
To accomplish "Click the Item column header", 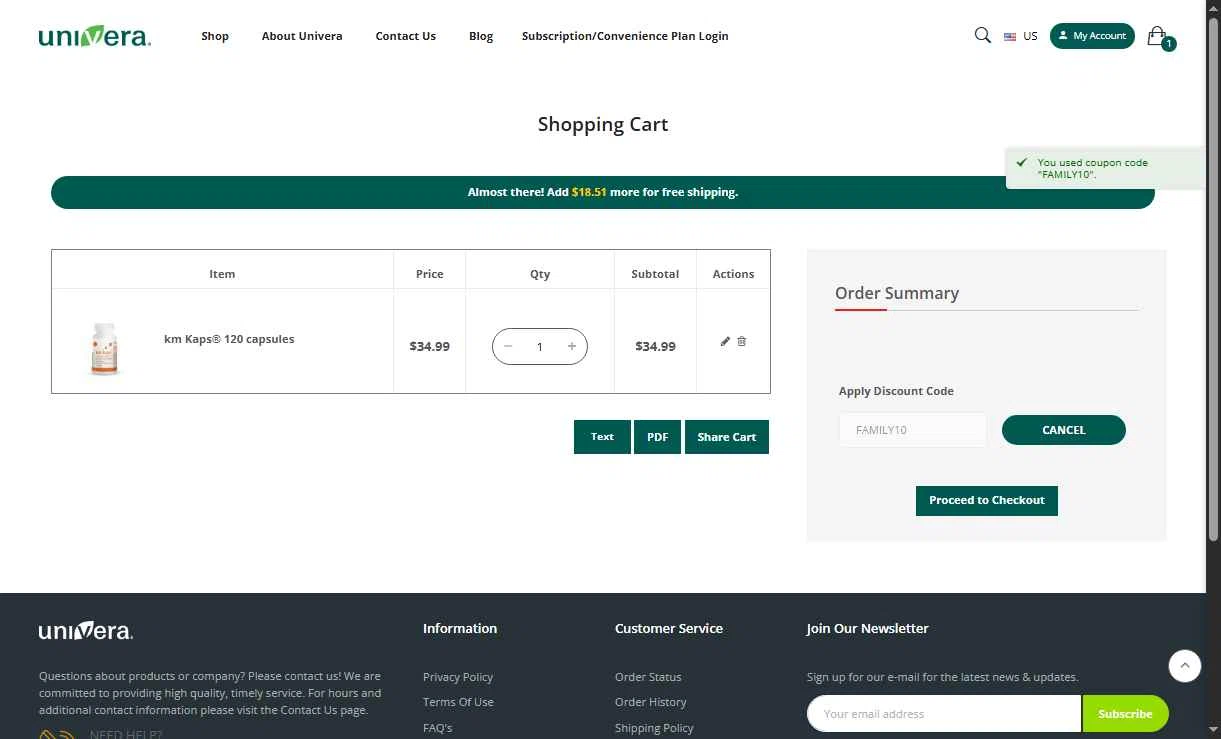I will click(222, 274).
